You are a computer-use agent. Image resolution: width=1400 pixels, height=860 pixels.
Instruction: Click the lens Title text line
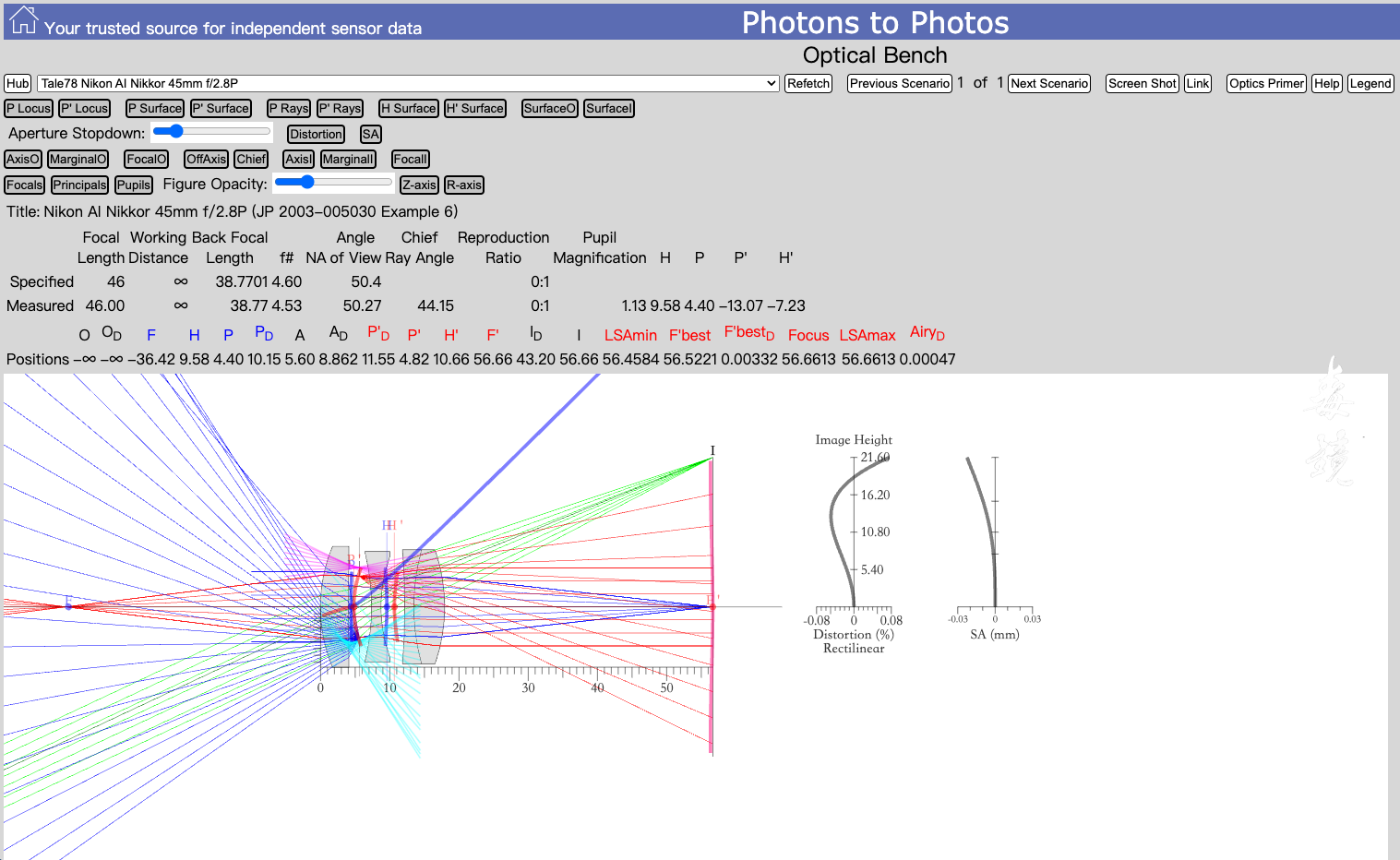[x=233, y=211]
